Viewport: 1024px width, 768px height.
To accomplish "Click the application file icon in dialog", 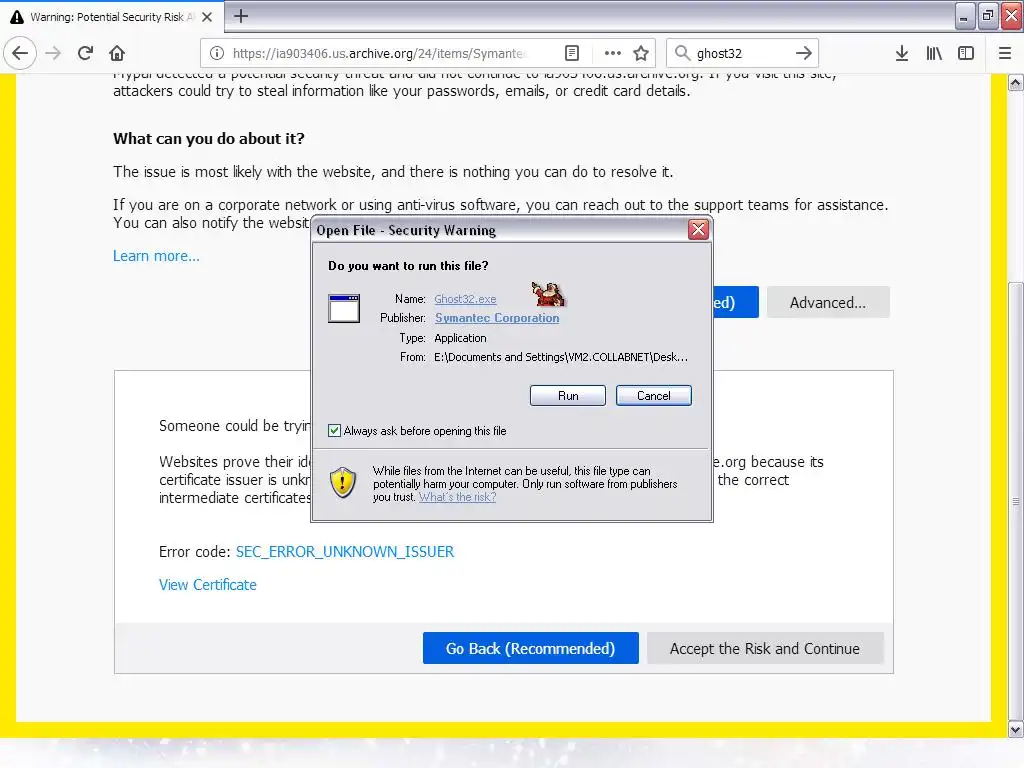I will tap(344, 308).
